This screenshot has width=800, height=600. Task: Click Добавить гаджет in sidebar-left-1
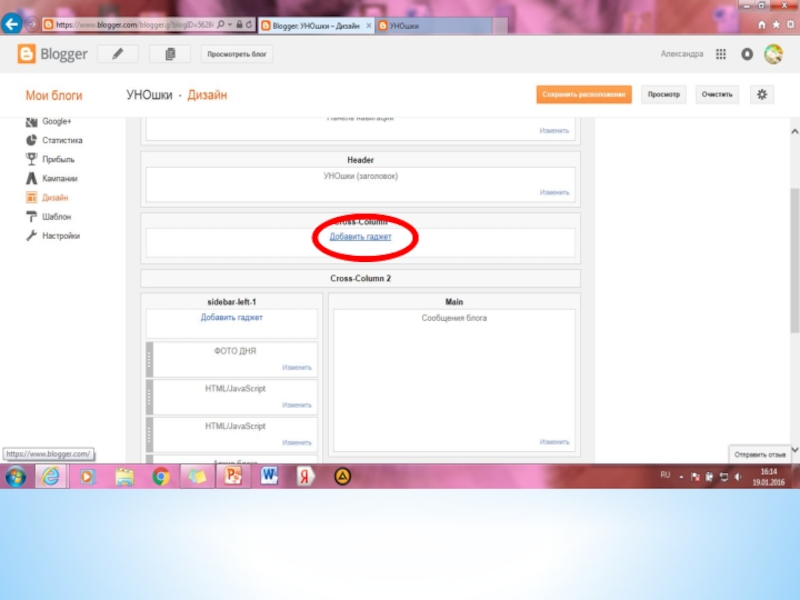coord(231,318)
